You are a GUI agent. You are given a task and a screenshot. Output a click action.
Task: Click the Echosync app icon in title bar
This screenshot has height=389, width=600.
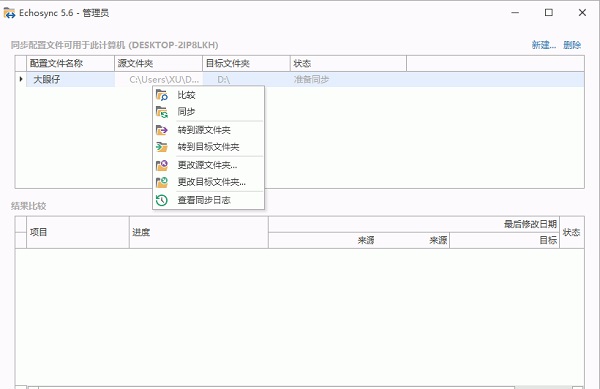click(9, 13)
